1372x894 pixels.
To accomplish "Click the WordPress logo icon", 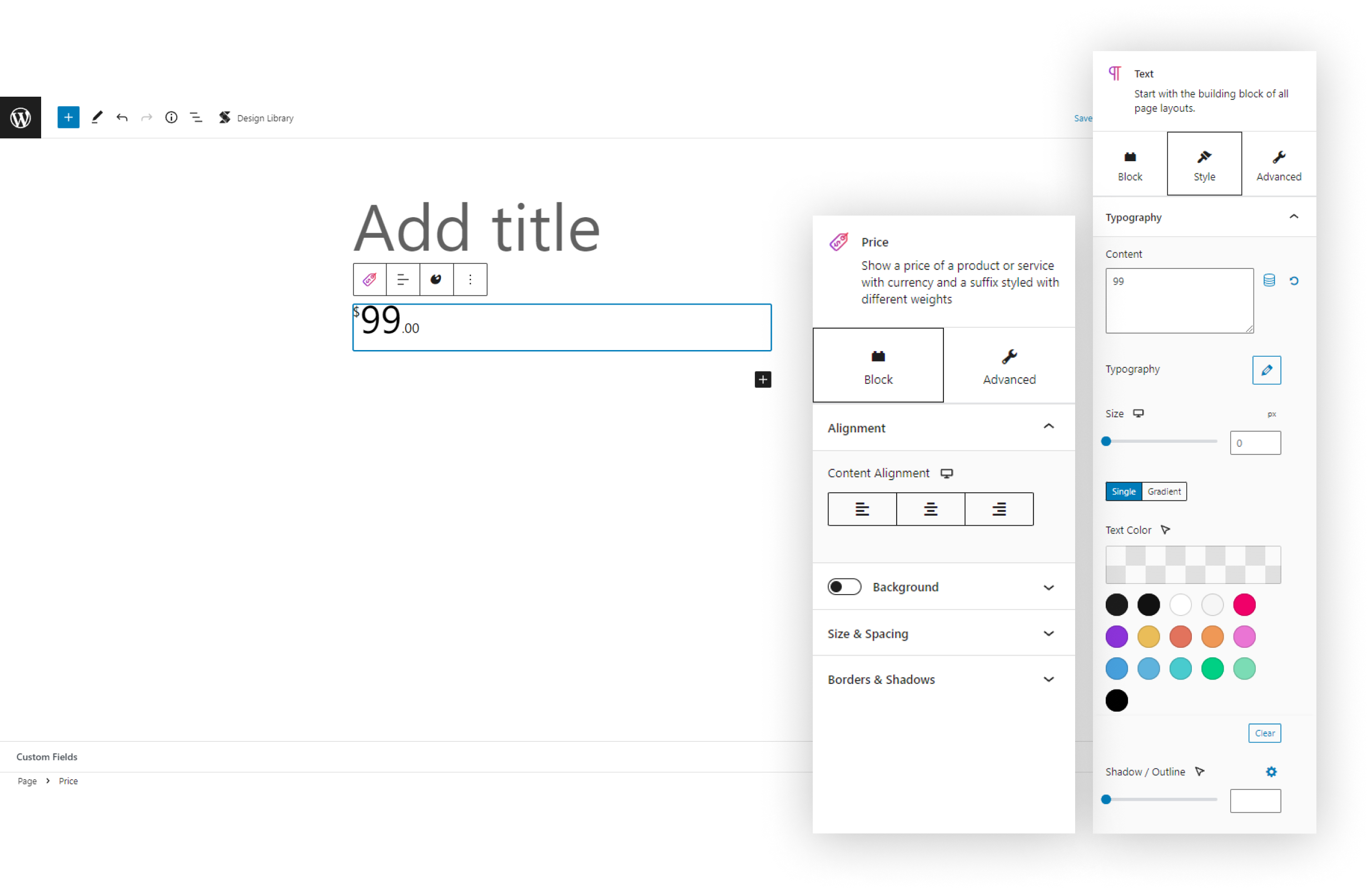I will click(20, 117).
